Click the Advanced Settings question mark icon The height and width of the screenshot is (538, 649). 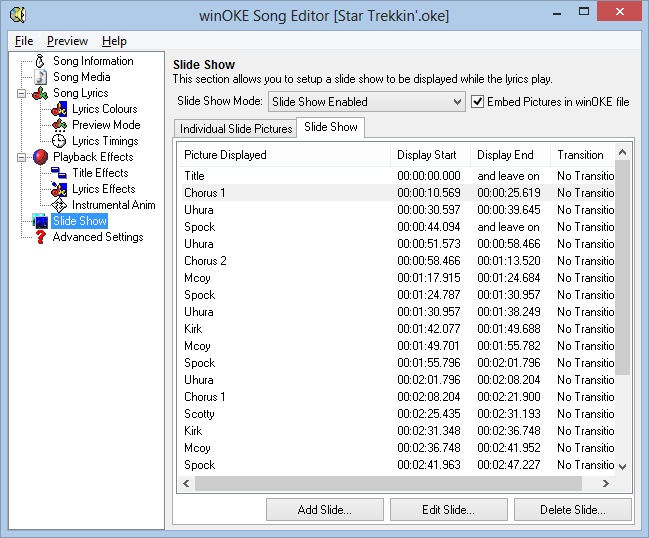coord(41,237)
